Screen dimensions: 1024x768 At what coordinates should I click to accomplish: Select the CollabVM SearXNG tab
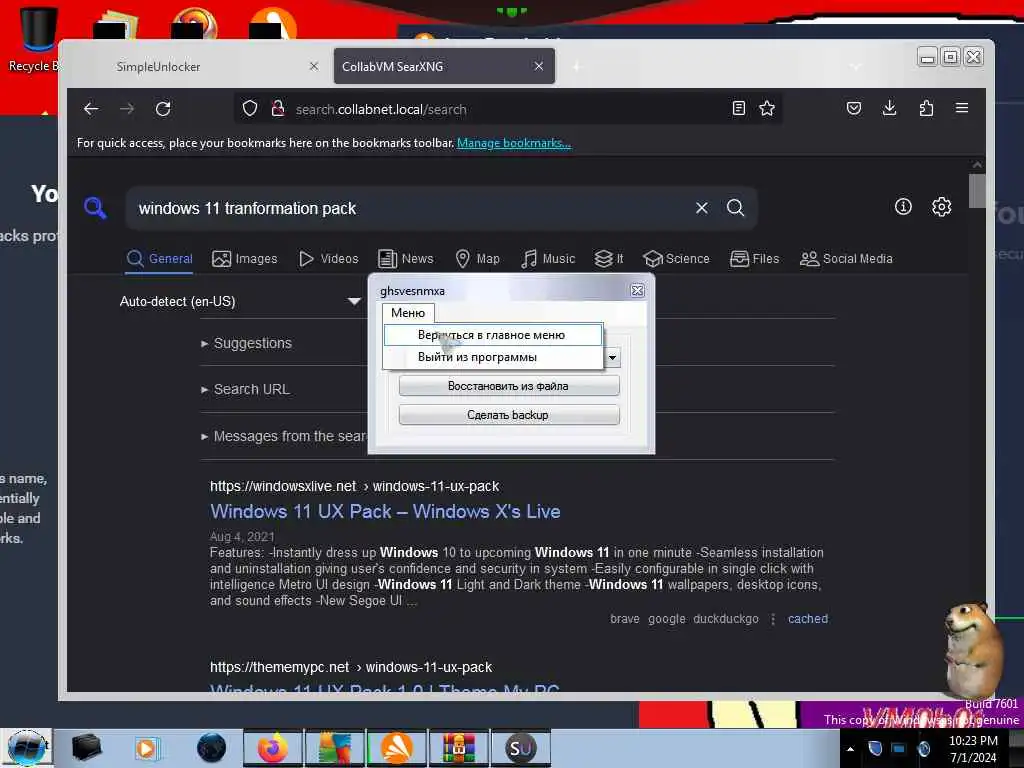(x=444, y=66)
